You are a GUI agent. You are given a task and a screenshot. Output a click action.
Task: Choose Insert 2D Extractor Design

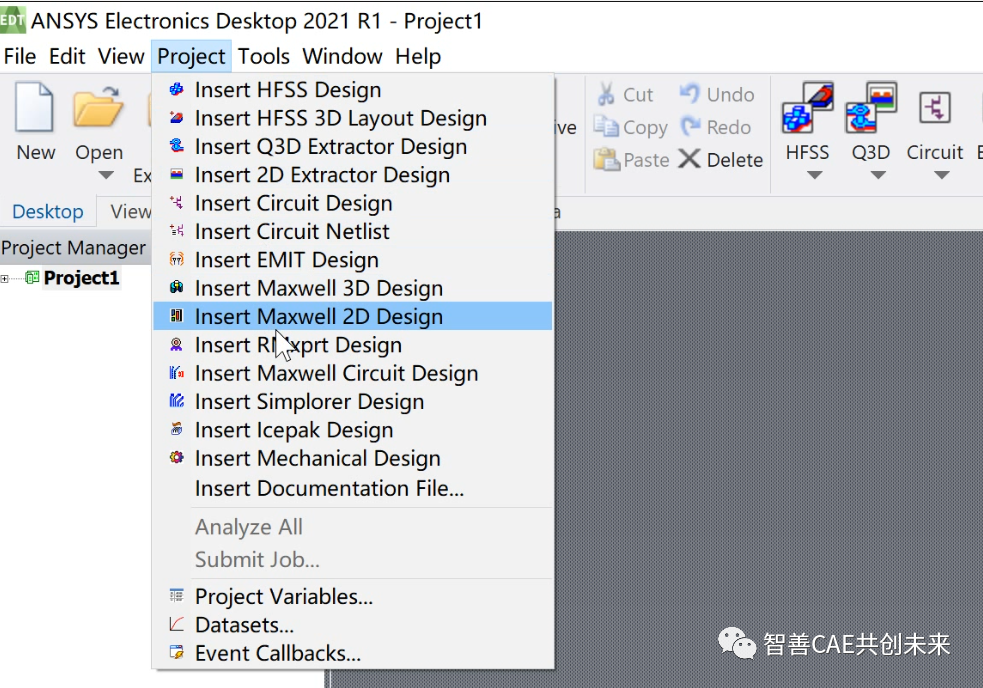[353, 174]
